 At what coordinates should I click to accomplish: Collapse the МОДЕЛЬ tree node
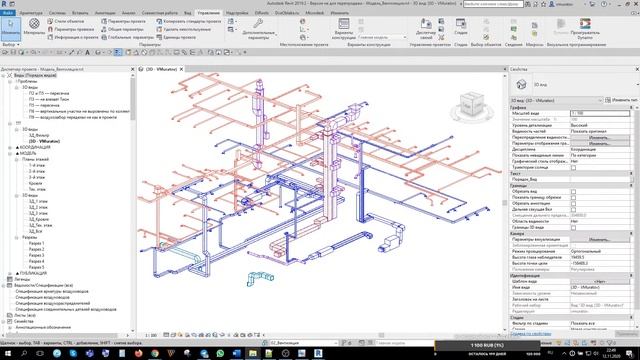point(10,153)
